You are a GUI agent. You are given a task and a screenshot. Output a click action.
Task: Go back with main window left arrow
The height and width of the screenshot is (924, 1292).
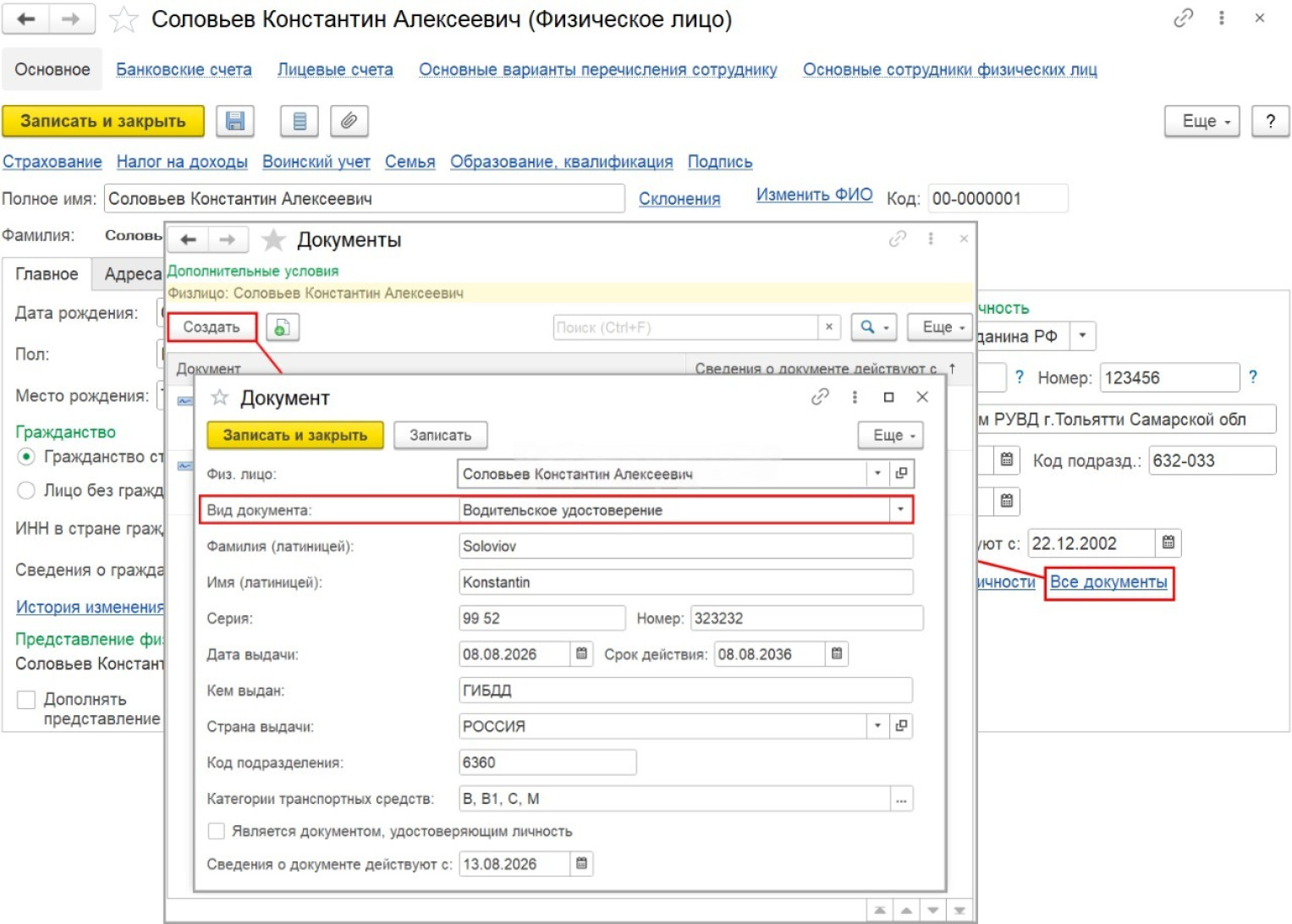tap(26, 19)
